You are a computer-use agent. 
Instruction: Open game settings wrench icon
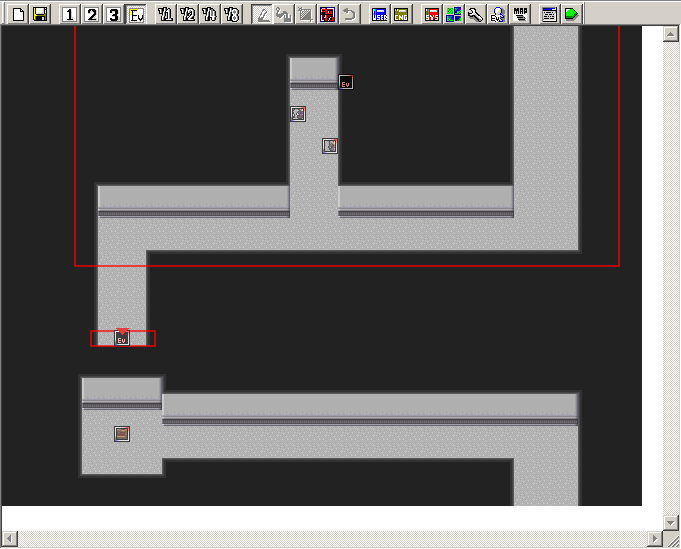click(x=476, y=14)
